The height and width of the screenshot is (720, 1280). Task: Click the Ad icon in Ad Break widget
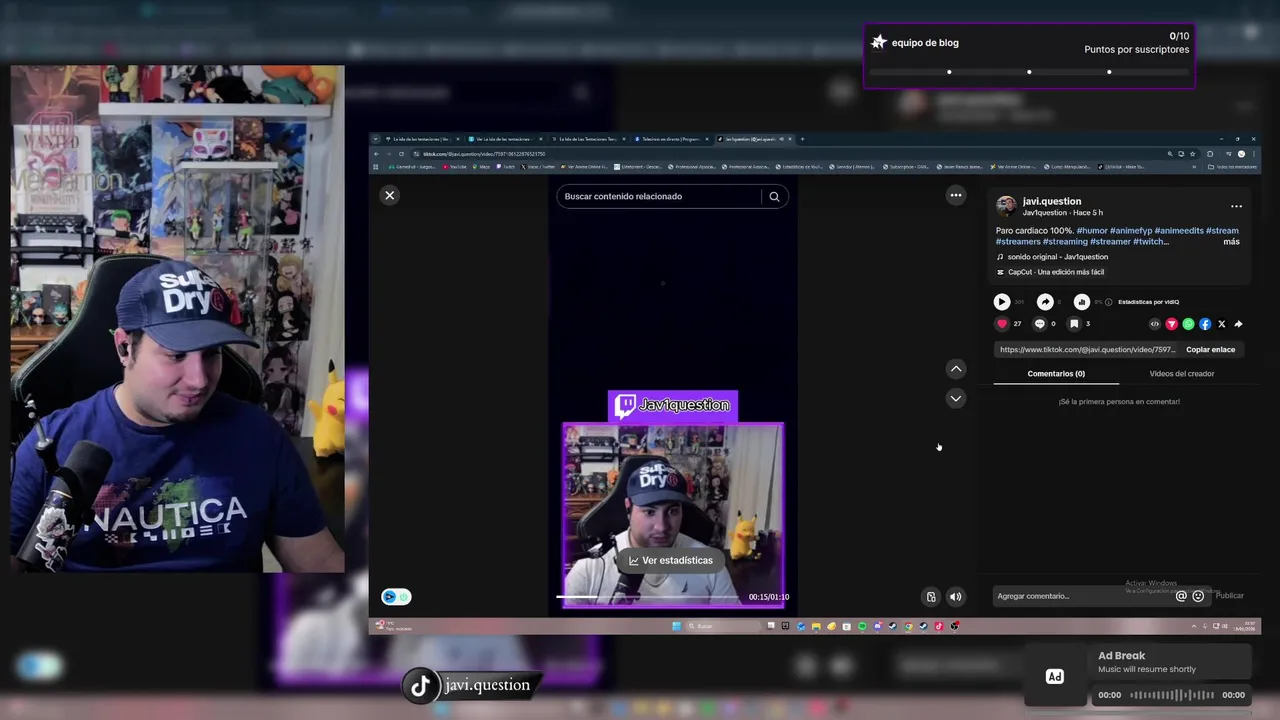(x=1054, y=677)
